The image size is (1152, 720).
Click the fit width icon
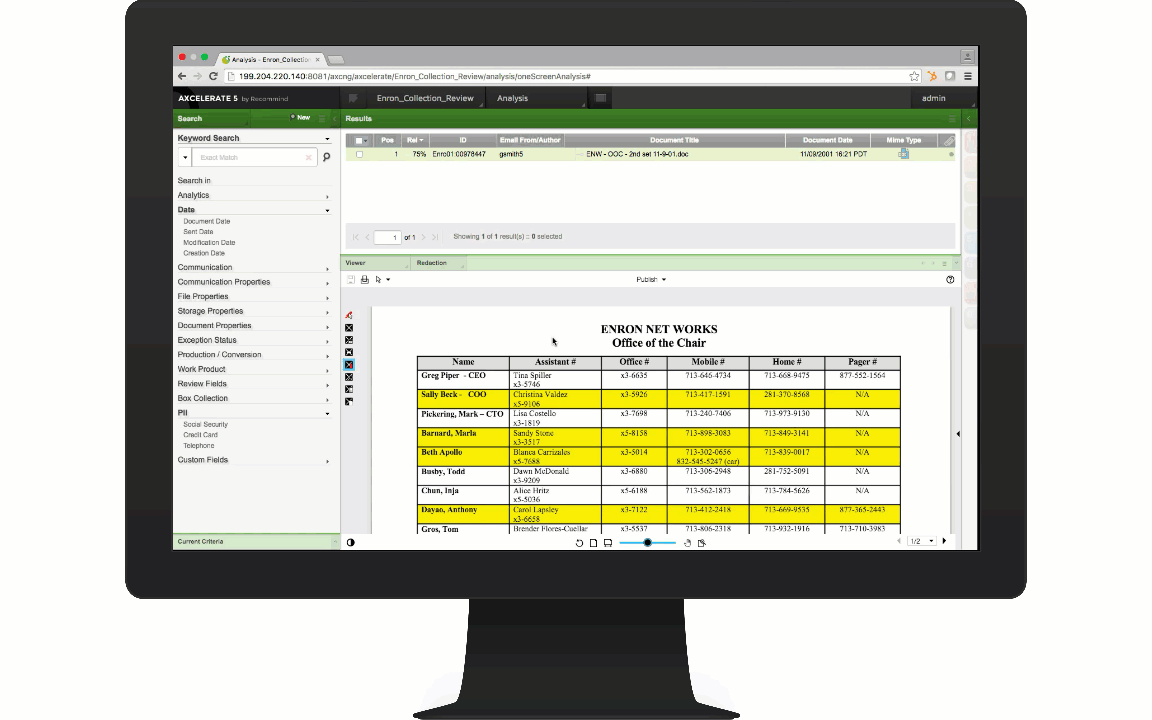608,543
